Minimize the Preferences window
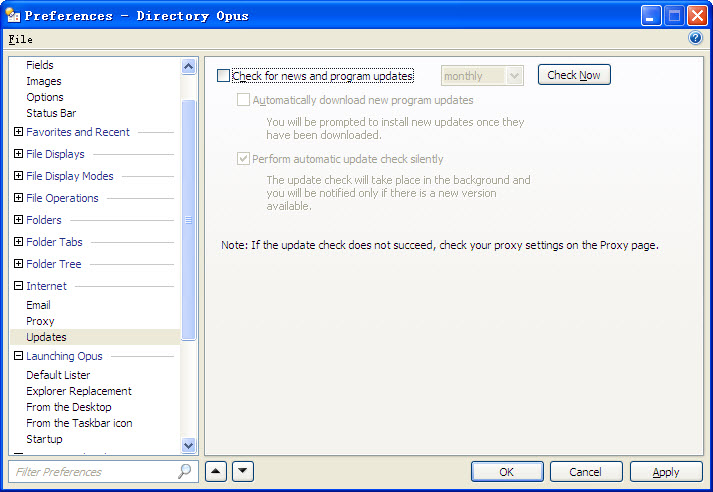Viewport: 713px width, 492px height. (x=651, y=16)
